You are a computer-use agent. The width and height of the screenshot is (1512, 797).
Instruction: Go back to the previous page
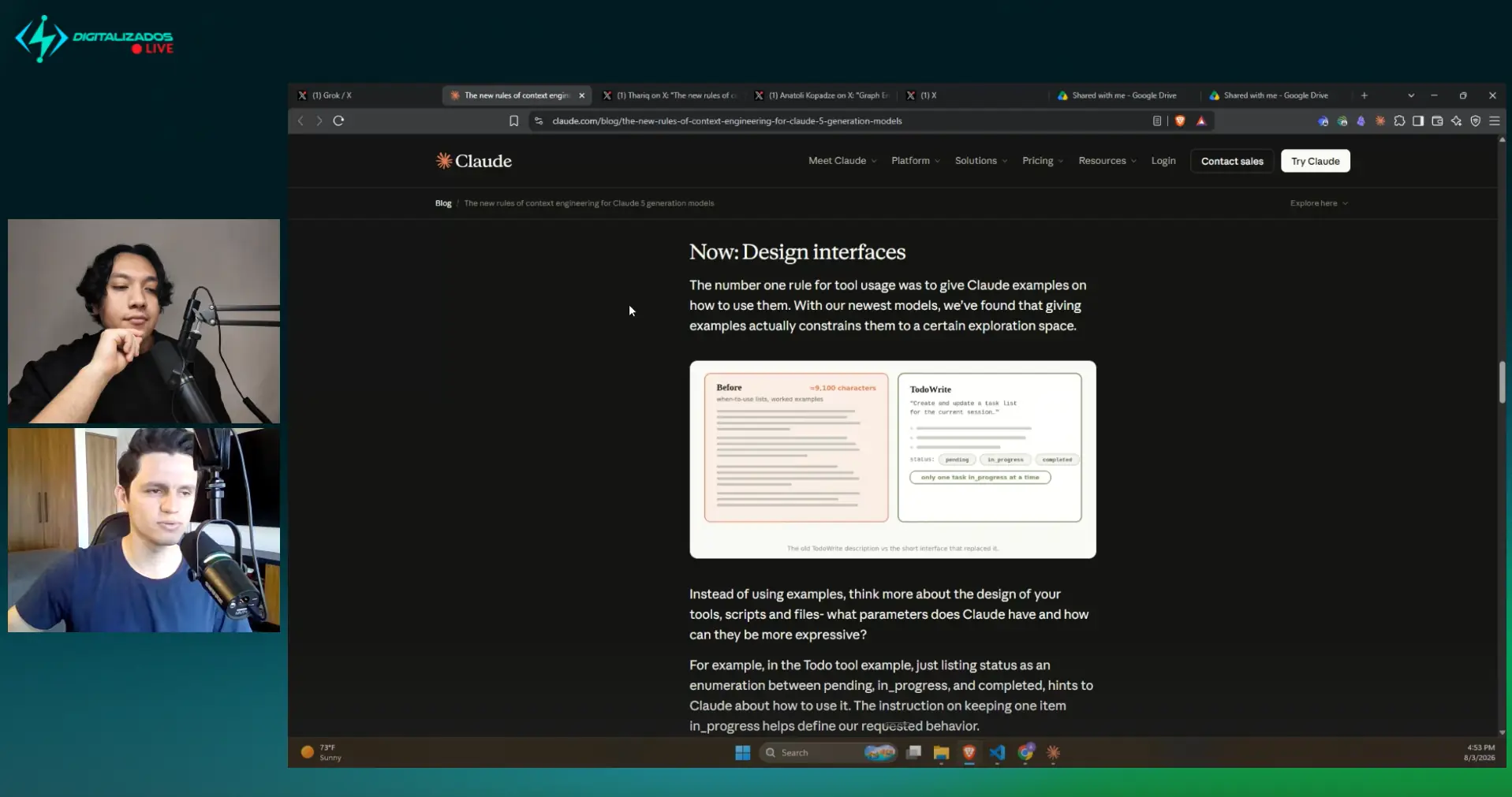point(301,121)
